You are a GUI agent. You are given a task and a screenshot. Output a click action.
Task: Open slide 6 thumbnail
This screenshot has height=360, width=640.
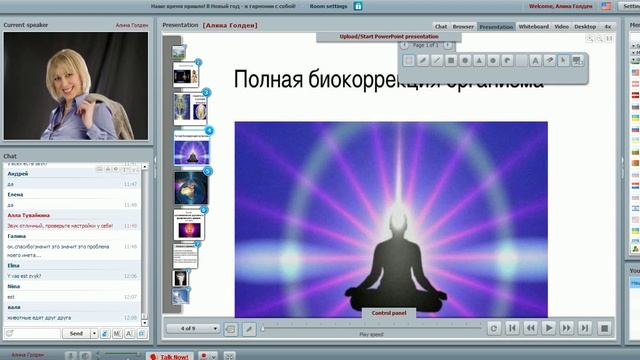click(189, 225)
